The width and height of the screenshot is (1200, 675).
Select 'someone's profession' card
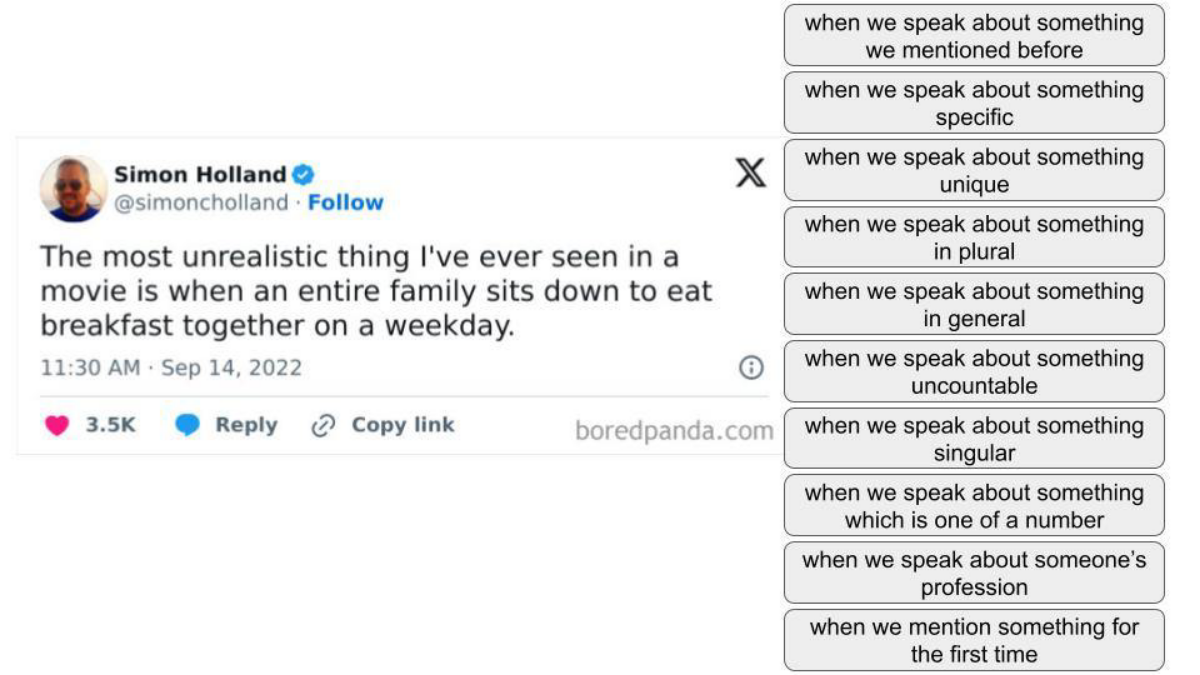pyautogui.click(x=974, y=572)
